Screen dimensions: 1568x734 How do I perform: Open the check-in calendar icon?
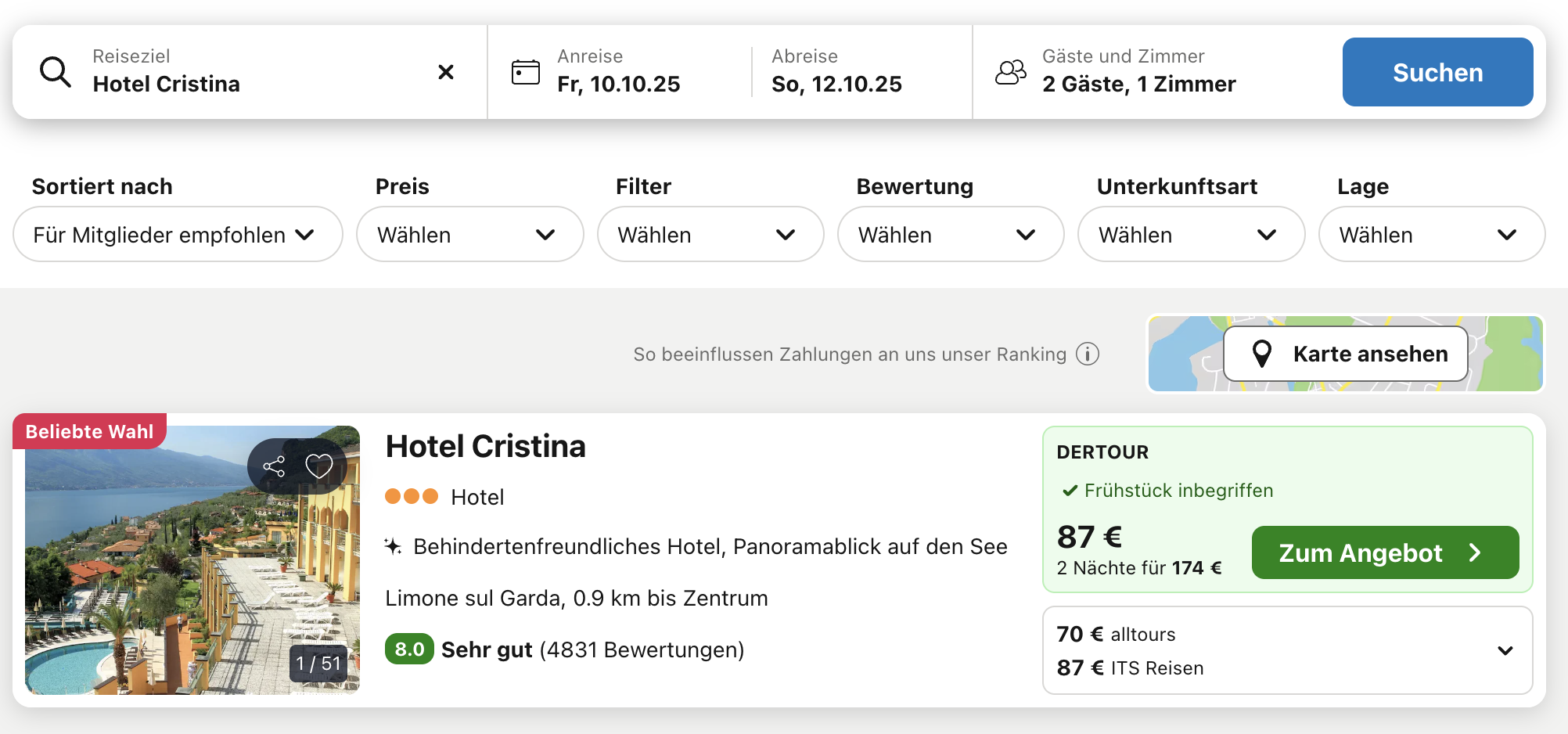pyautogui.click(x=526, y=72)
